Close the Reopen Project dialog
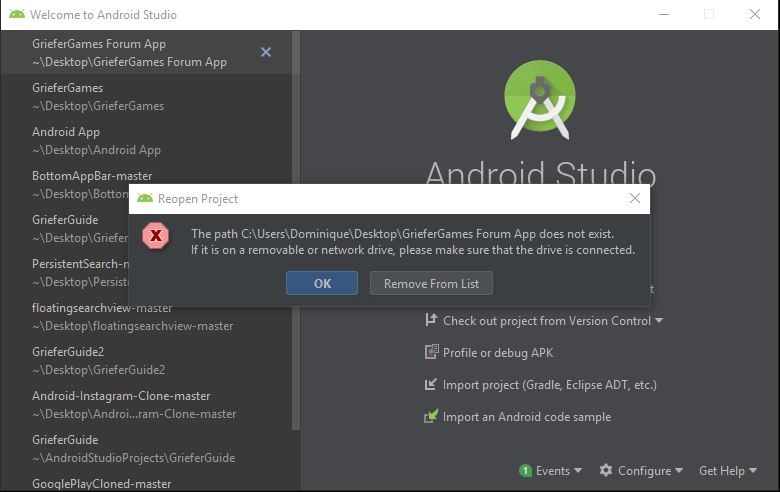780x492 pixels. 635,198
